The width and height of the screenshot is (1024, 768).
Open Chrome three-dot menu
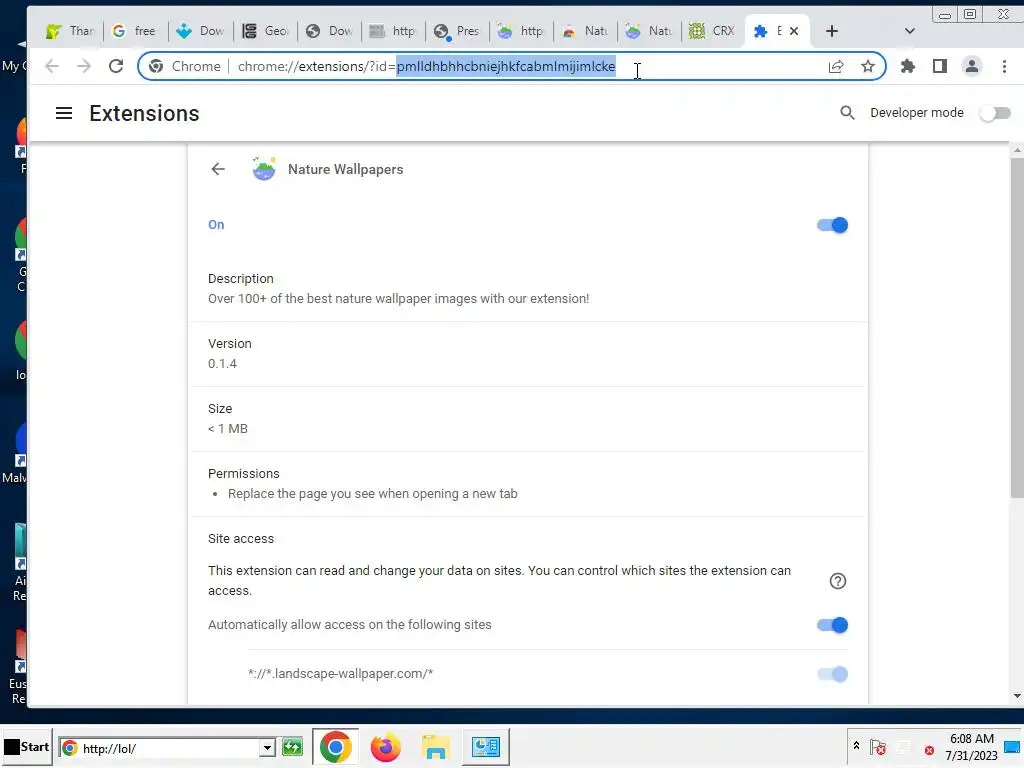coord(1004,66)
